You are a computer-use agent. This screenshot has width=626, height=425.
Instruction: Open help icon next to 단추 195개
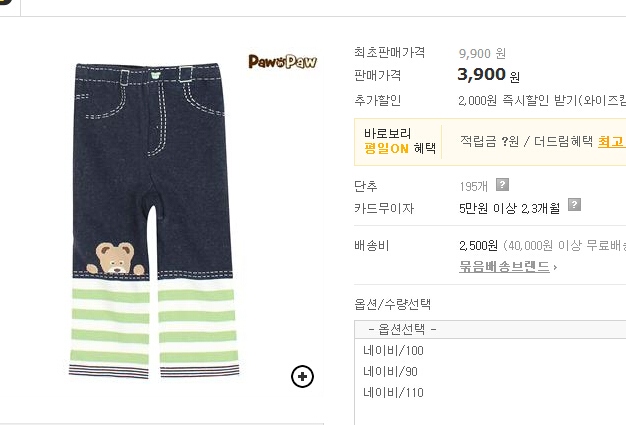502,185
